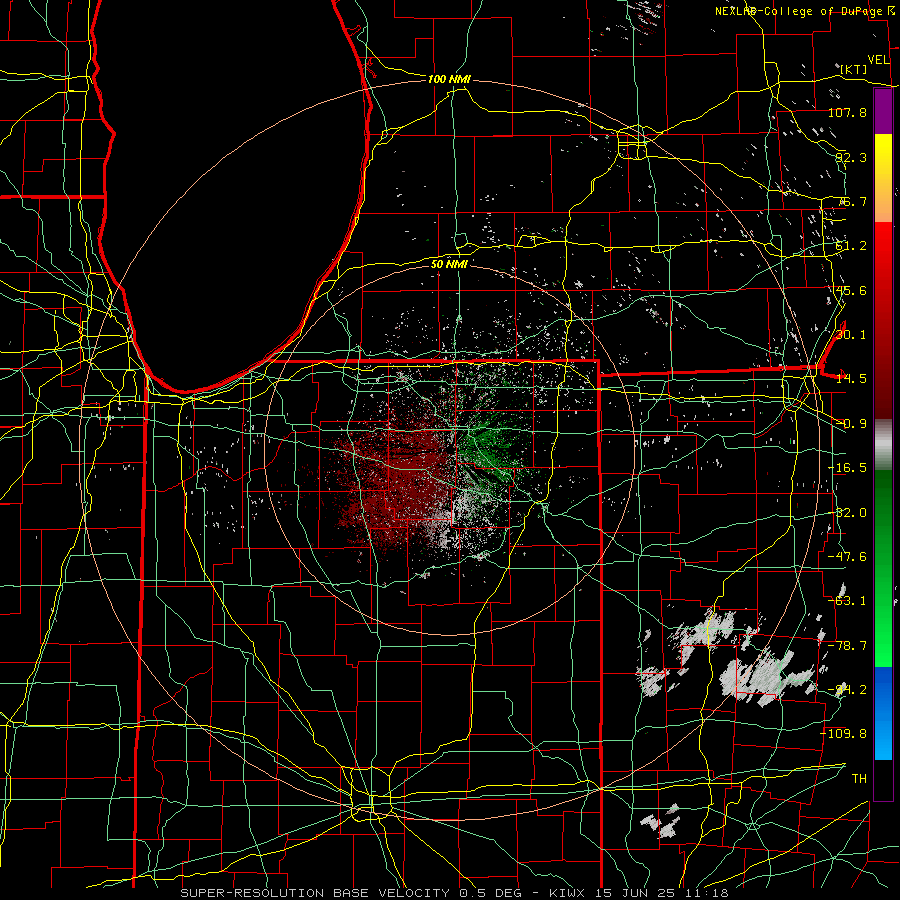The height and width of the screenshot is (900, 900).
Task: Click the VEL product label
Action: [878, 60]
